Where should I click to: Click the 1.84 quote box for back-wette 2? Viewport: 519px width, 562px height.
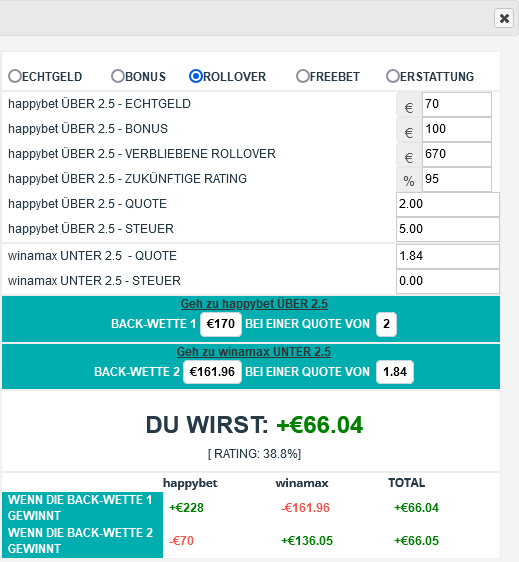(x=395, y=372)
